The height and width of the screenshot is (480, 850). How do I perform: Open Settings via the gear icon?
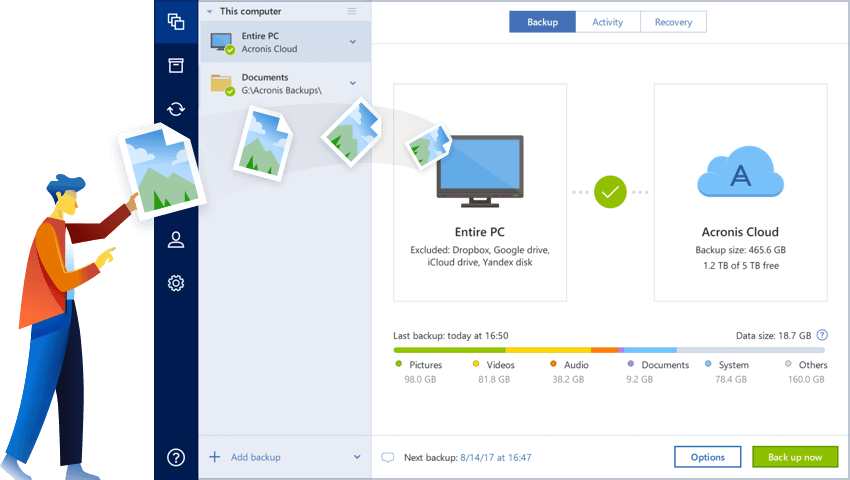click(x=176, y=283)
